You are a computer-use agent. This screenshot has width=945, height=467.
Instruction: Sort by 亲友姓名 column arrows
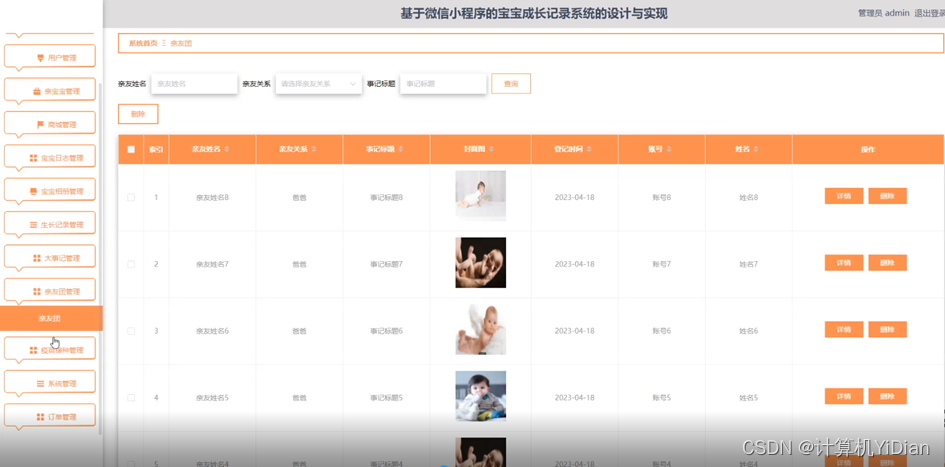pos(227,149)
